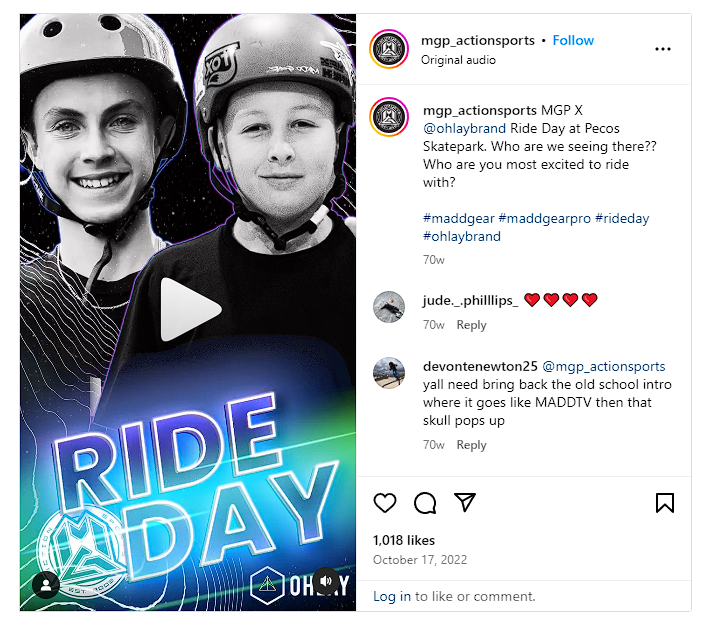
Task: View devontenewton25 profile avatar
Action: click(389, 373)
